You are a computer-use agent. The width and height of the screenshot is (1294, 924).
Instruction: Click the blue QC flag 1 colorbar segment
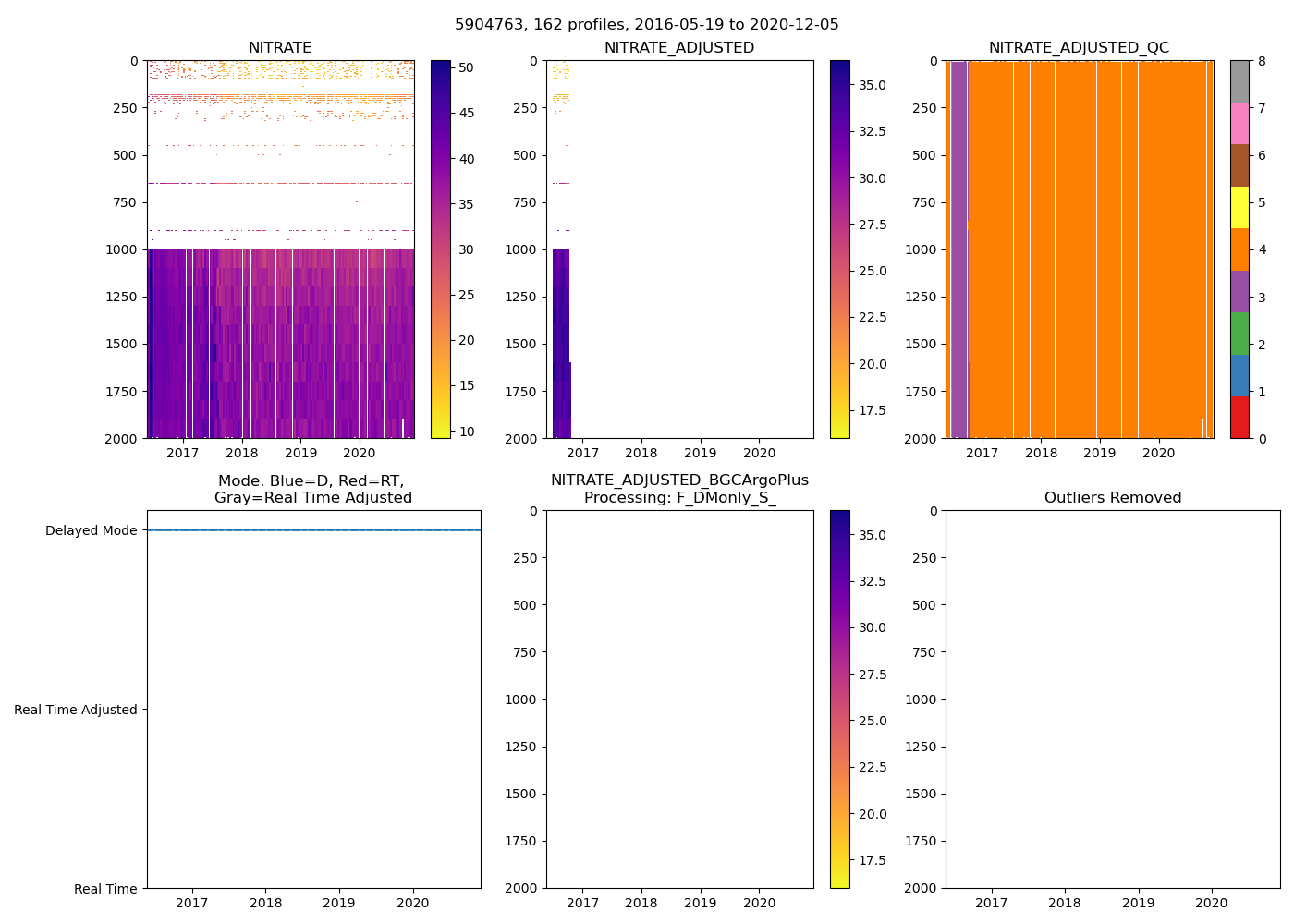[x=1239, y=375]
